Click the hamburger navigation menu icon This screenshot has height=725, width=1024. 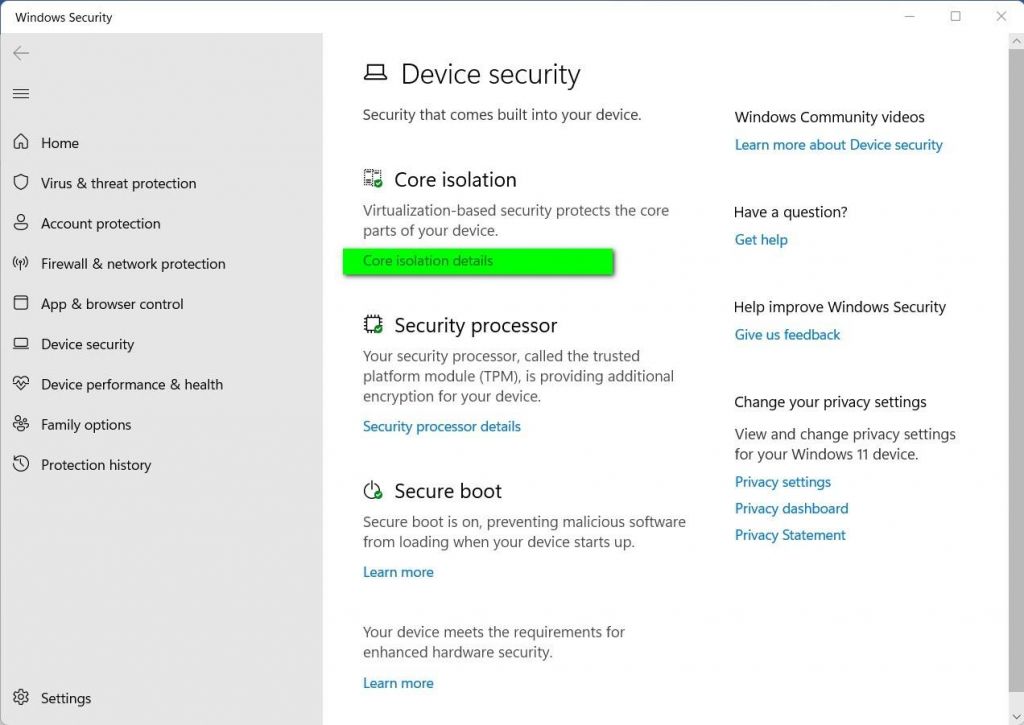(21, 93)
